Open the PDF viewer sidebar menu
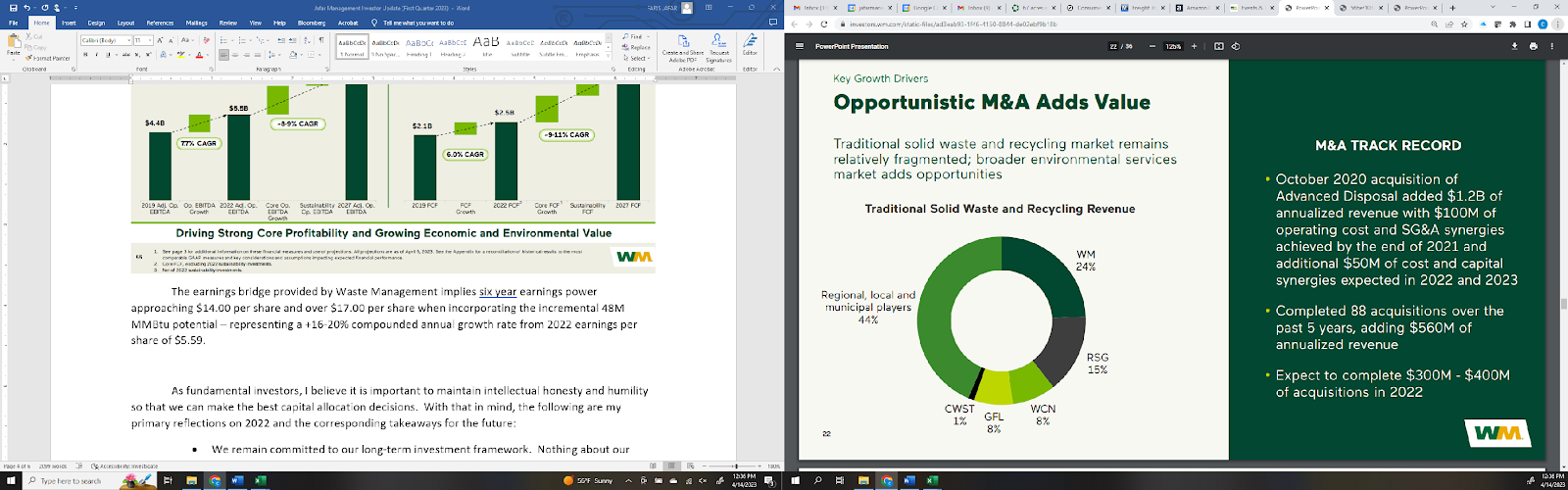This screenshot has height=490, width=1568. click(800, 46)
